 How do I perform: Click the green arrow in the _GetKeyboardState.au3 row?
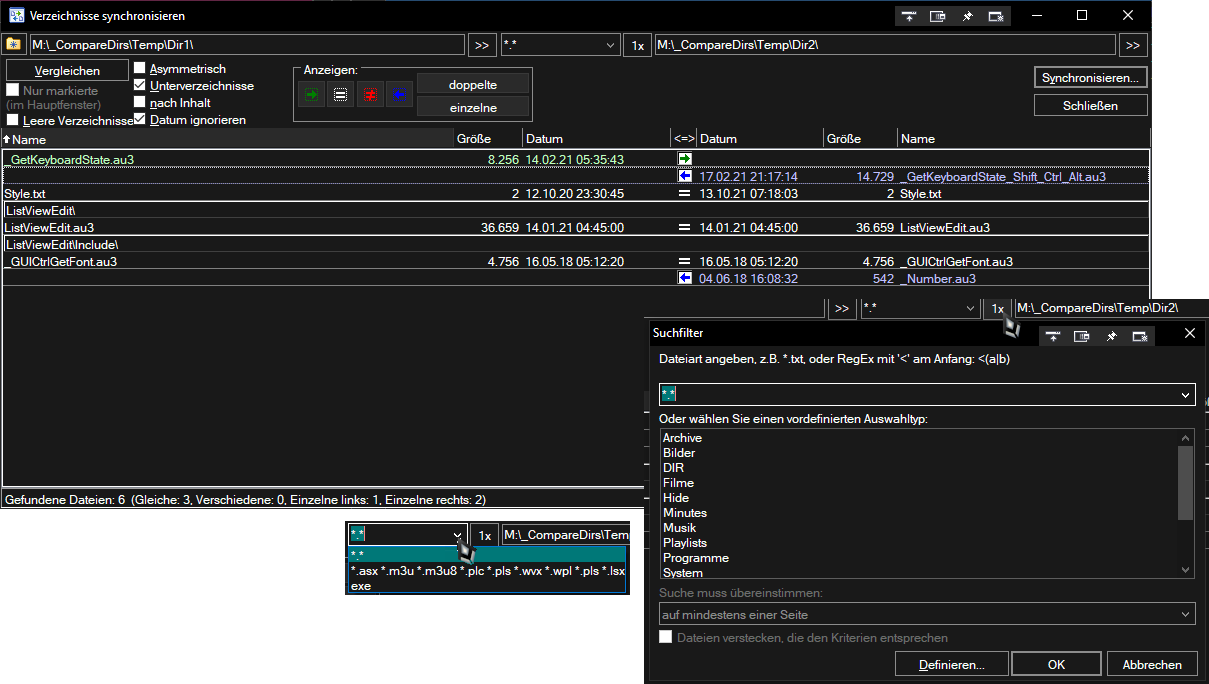(x=685, y=159)
